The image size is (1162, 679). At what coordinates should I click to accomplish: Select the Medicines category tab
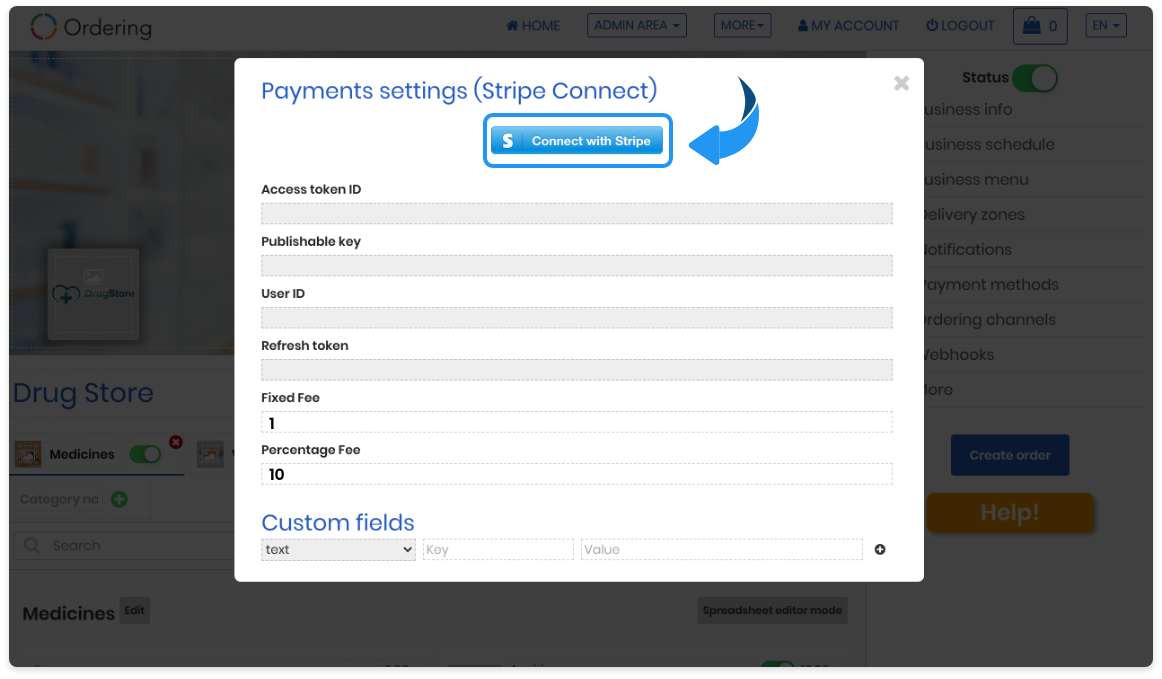pos(82,454)
